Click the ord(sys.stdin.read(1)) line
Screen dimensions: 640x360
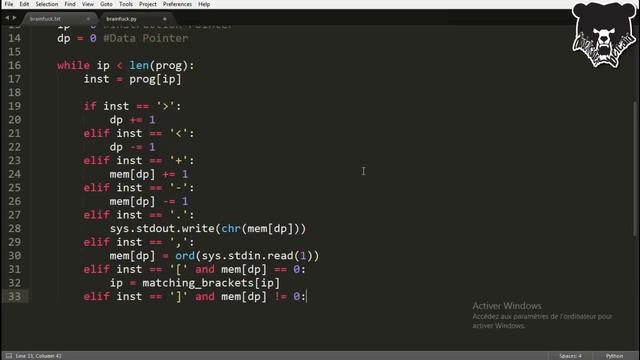[x=214, y=256]
